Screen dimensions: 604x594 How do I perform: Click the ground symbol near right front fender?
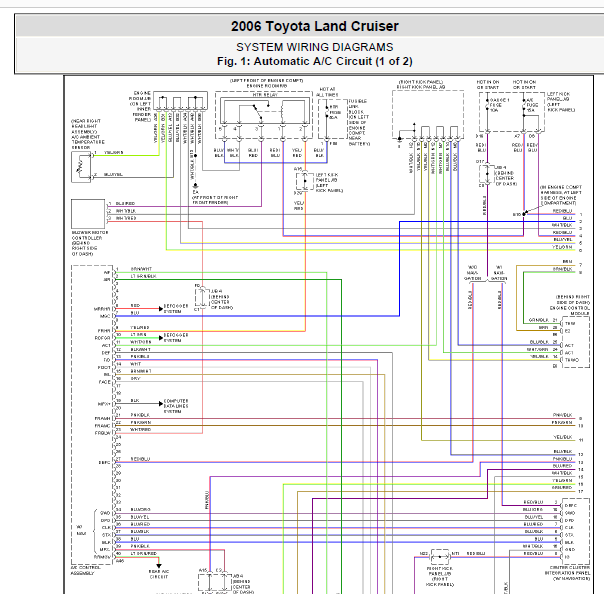tap(195, 186)
